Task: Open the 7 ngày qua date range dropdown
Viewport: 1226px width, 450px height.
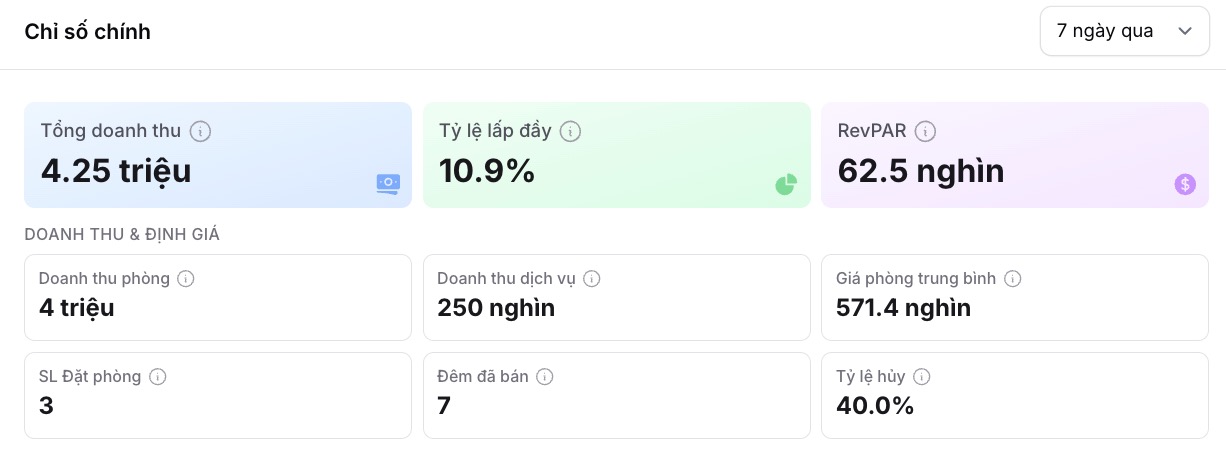Action: coord(1124,32)
